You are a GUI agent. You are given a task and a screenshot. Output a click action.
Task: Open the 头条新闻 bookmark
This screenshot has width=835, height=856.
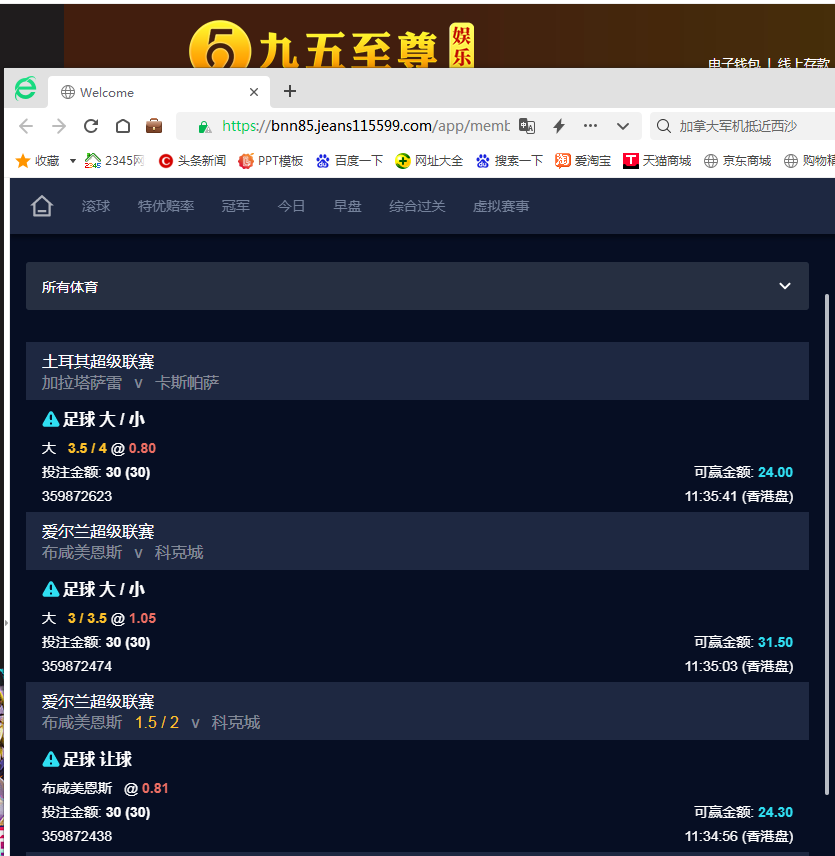[x=192, y=160]
